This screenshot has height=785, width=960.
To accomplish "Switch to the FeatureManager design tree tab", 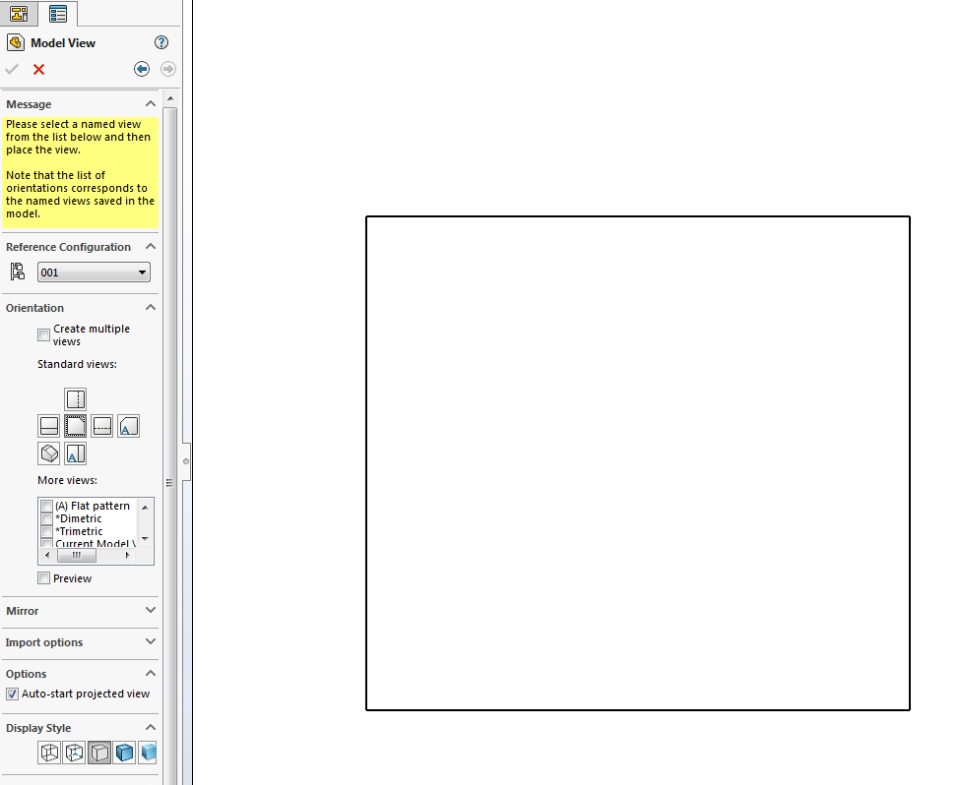I will (19, 13).
